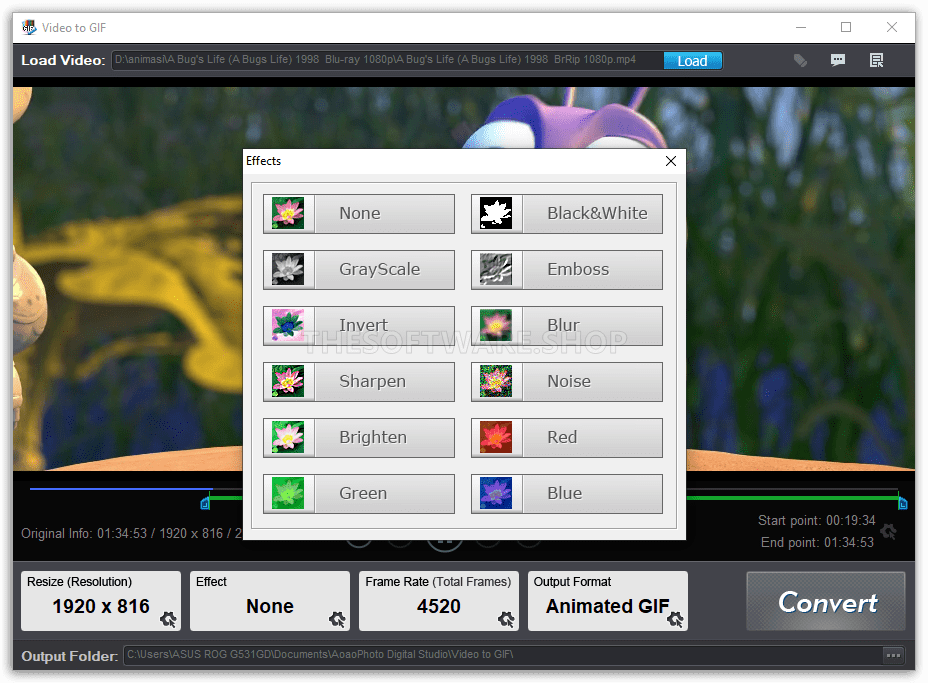The image size is (928, 683).
Task: Click the GrayScale flower preview thumbnail
Action: [x=288, y=269]
